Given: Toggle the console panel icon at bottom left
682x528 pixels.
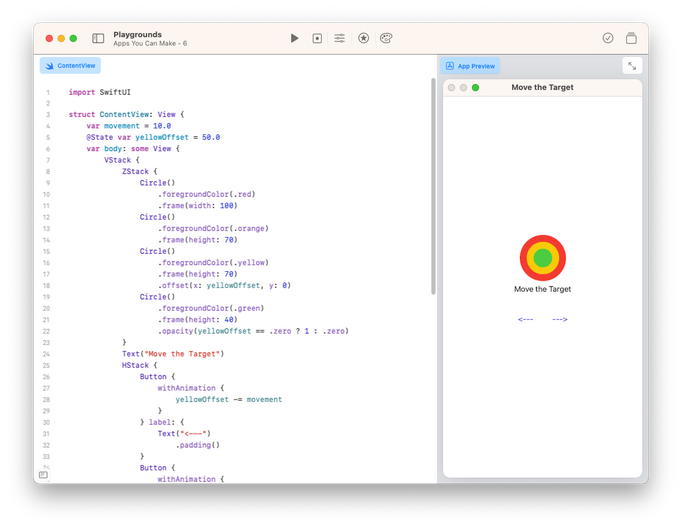Looking at the screenshot, I should [x=43, y=474].
